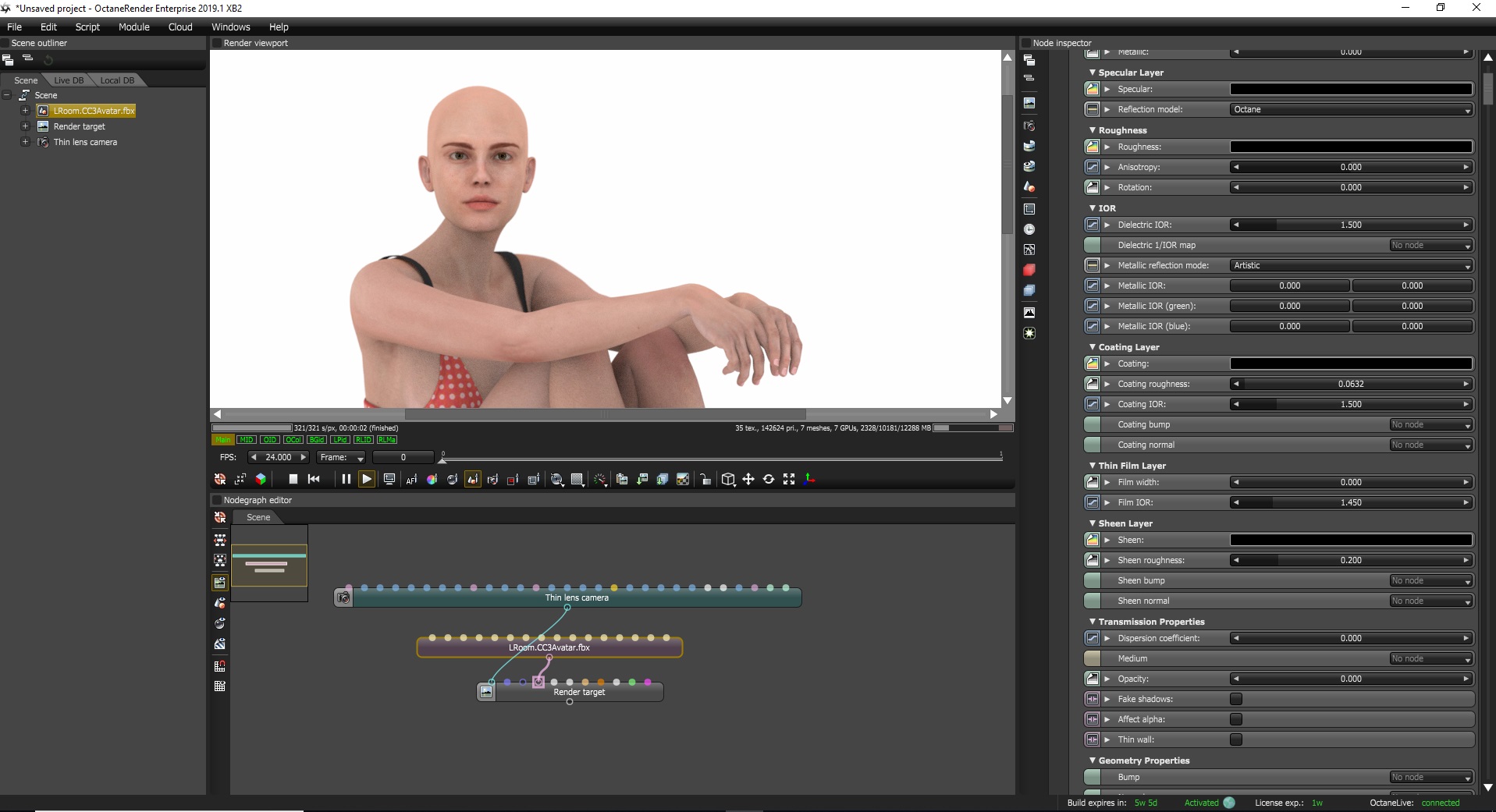Switch to the Local DB tab
1496x812 pixels.
click(x=117, y=80)
